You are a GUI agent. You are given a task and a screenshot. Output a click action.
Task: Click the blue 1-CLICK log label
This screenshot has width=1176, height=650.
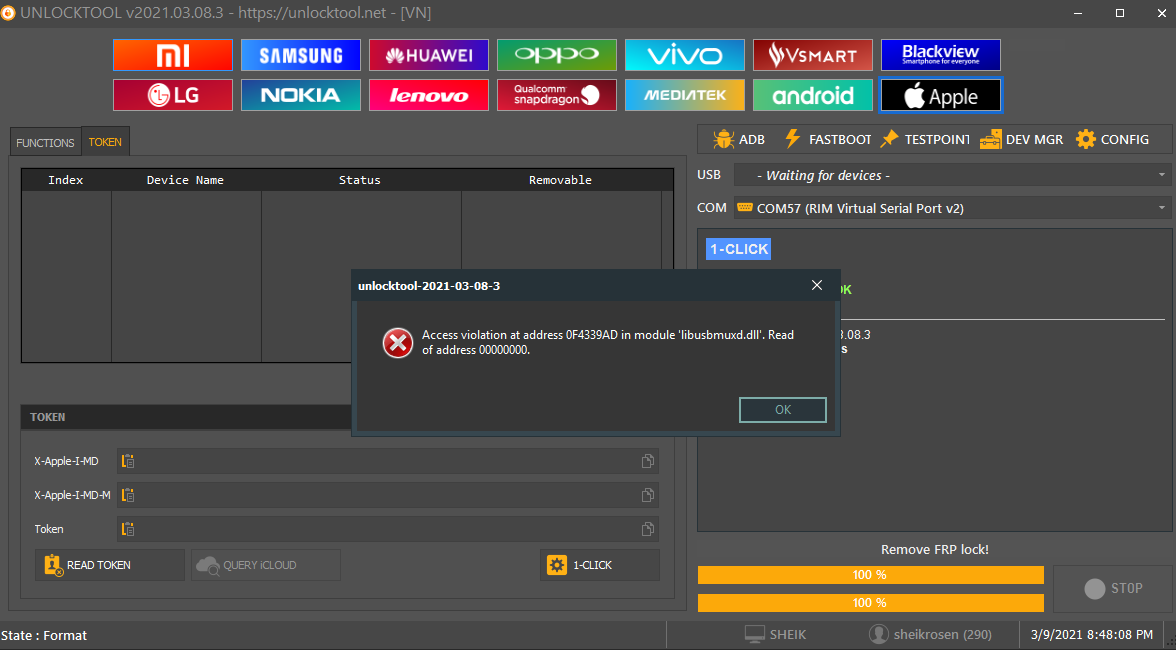(739, 249)
